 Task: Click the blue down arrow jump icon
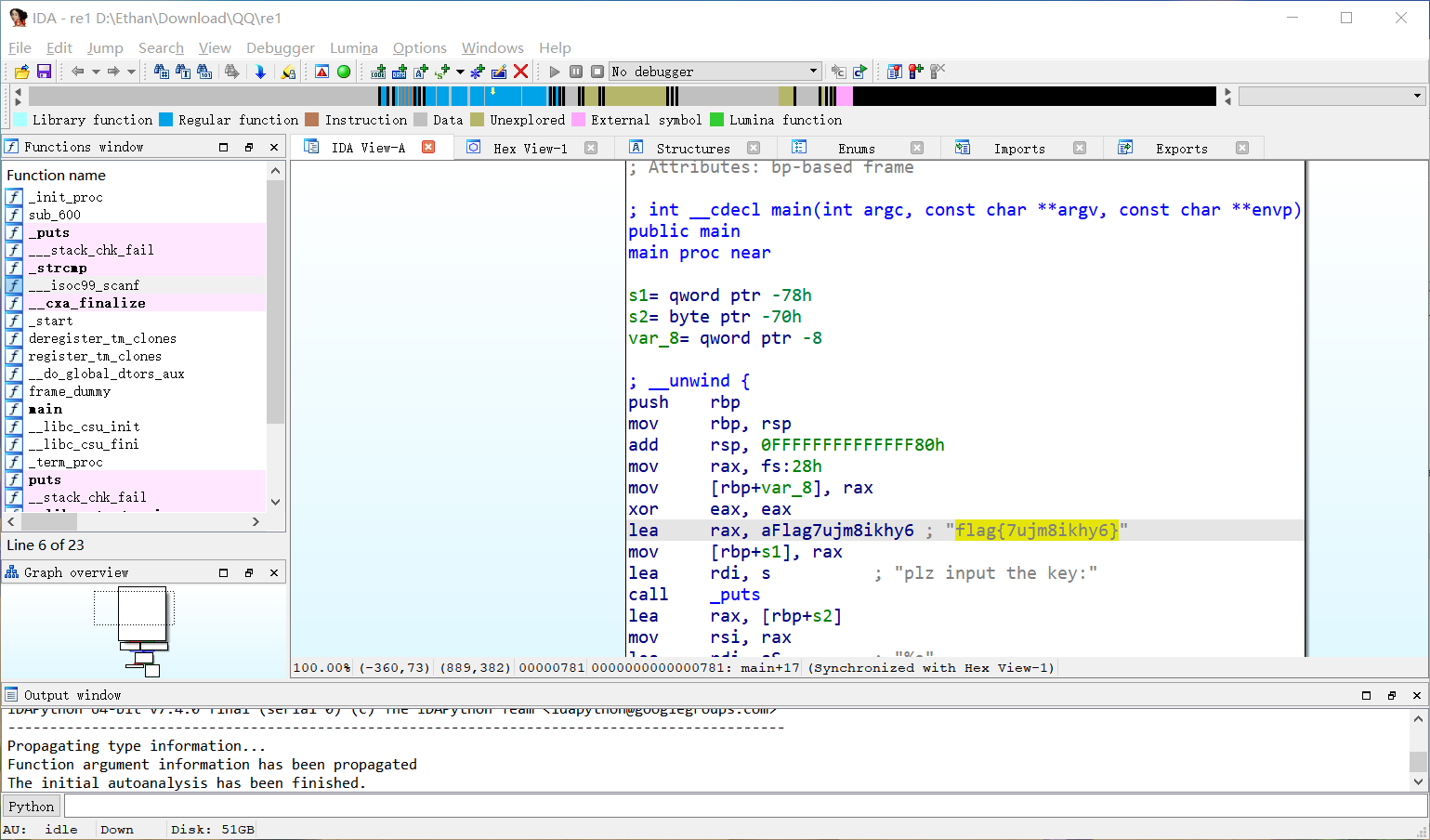pyautogui.click(x=260, y=72)
